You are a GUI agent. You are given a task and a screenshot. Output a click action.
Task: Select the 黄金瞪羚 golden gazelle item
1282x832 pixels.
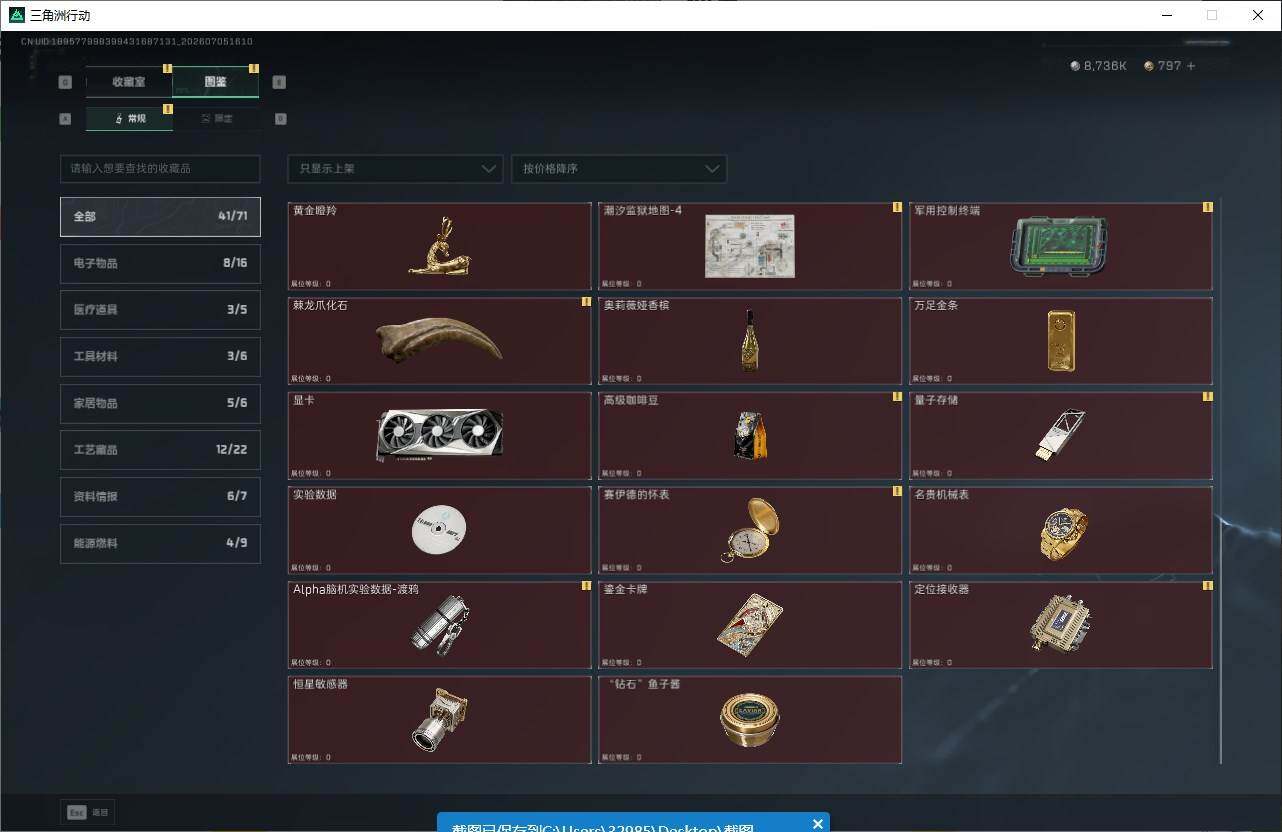click(x=440, y=246)
